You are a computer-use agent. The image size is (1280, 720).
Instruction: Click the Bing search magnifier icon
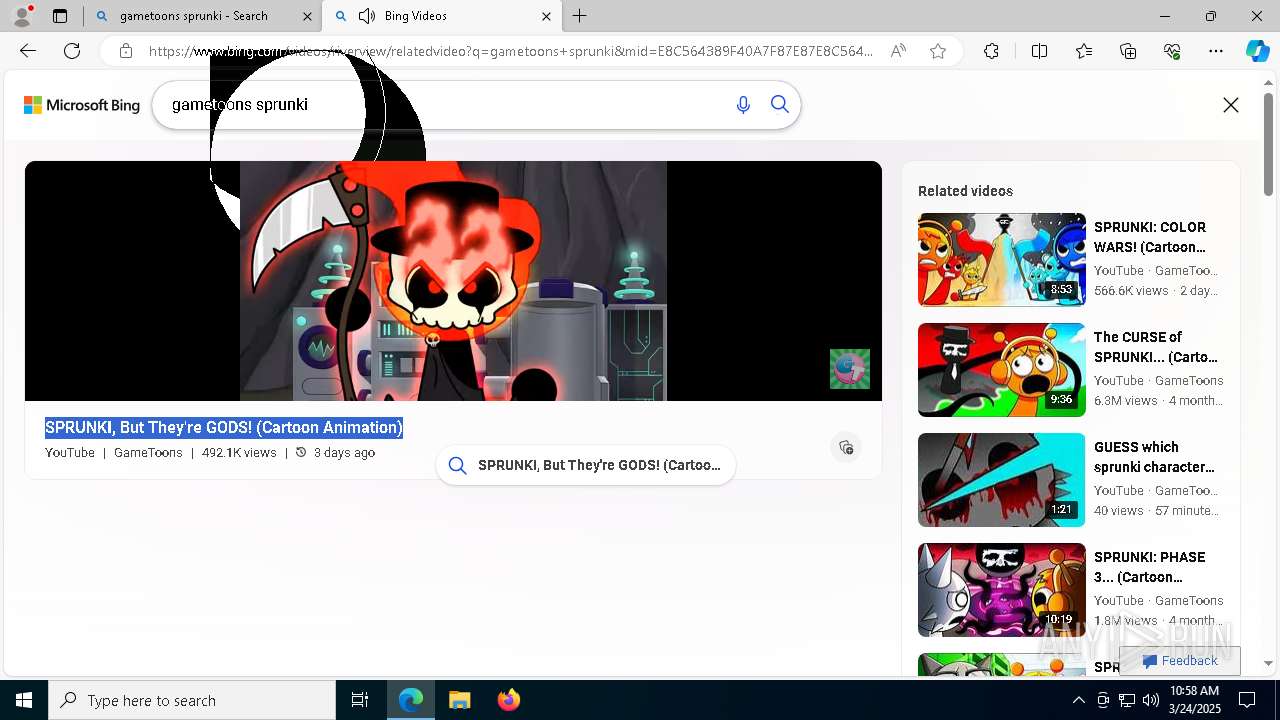coord(780,104)
